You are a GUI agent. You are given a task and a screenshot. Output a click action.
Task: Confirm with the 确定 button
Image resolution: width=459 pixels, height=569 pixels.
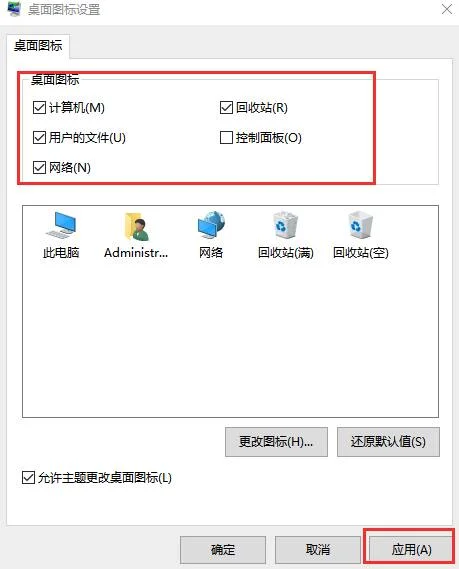coord(223,549)
